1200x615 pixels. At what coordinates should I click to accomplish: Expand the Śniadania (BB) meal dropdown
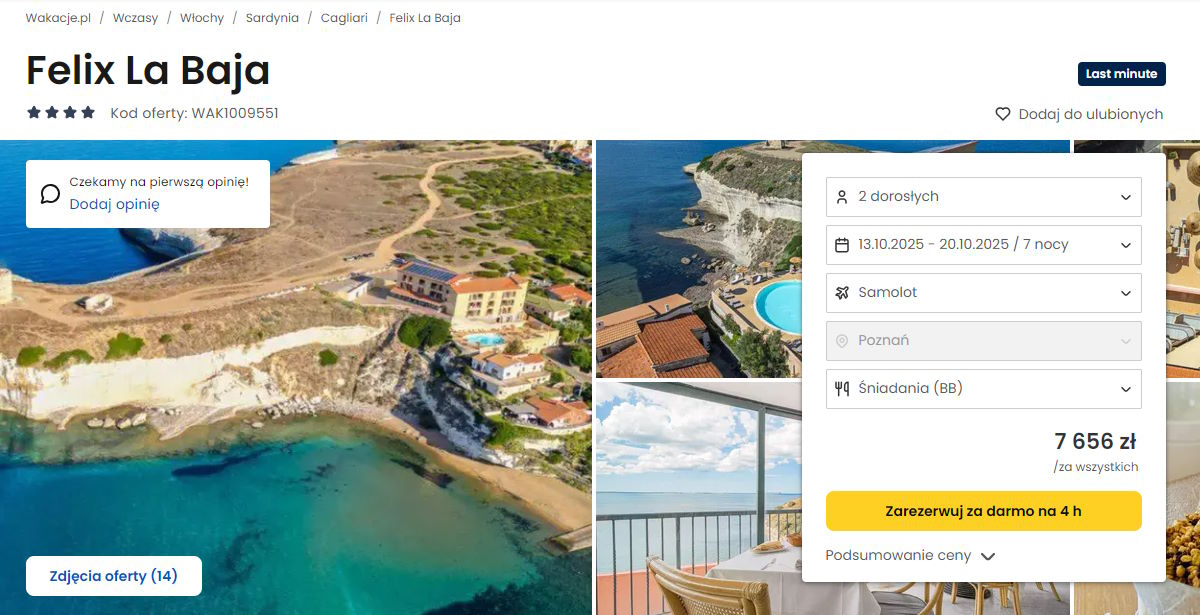(x=984, y=389)
